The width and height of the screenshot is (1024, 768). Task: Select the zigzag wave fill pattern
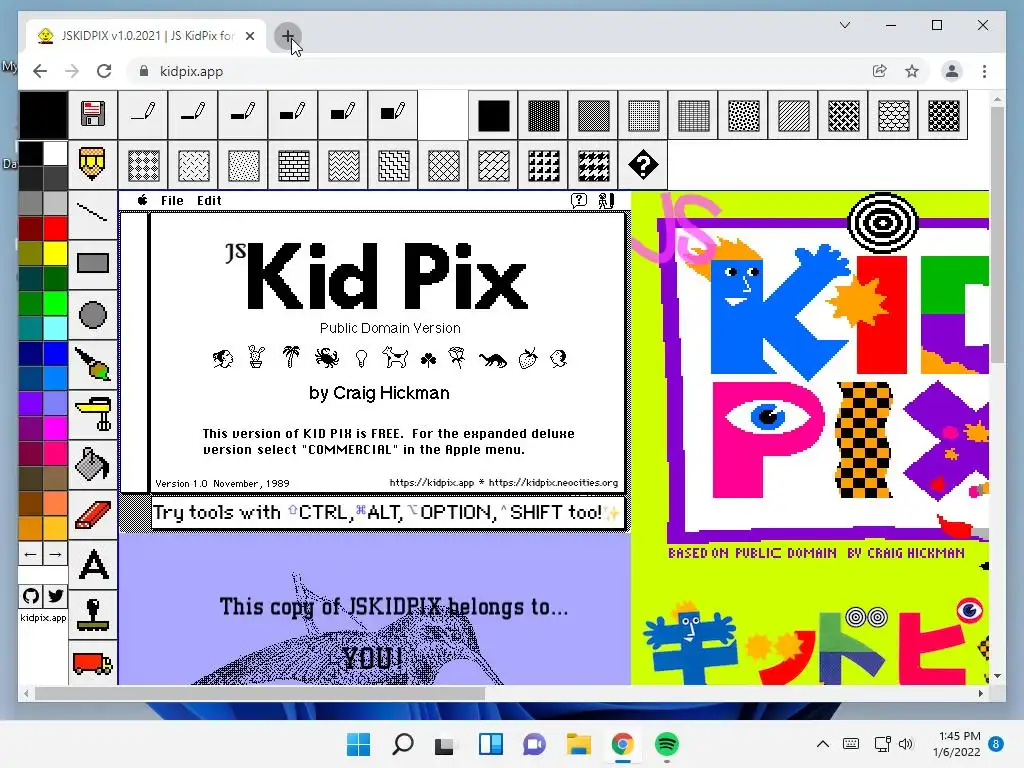[344, 165]
